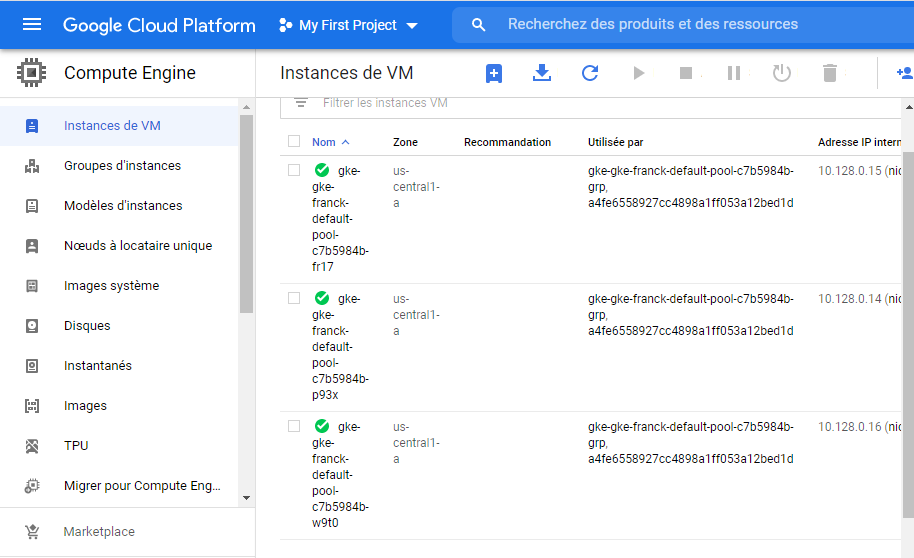The height and width of the screenshot is (558, 914).
Task: Click the Zone column header
Action: click(x=405, y=142)
